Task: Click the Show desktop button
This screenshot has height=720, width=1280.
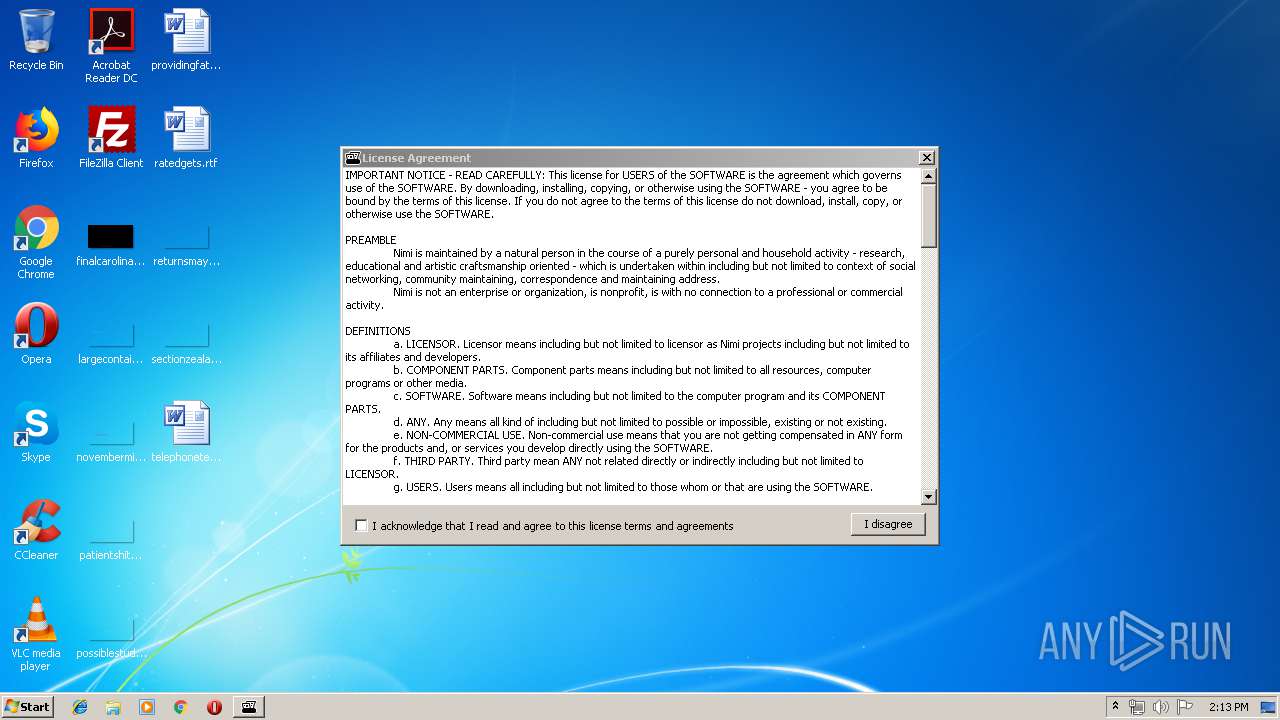Action: point(1269,707)
